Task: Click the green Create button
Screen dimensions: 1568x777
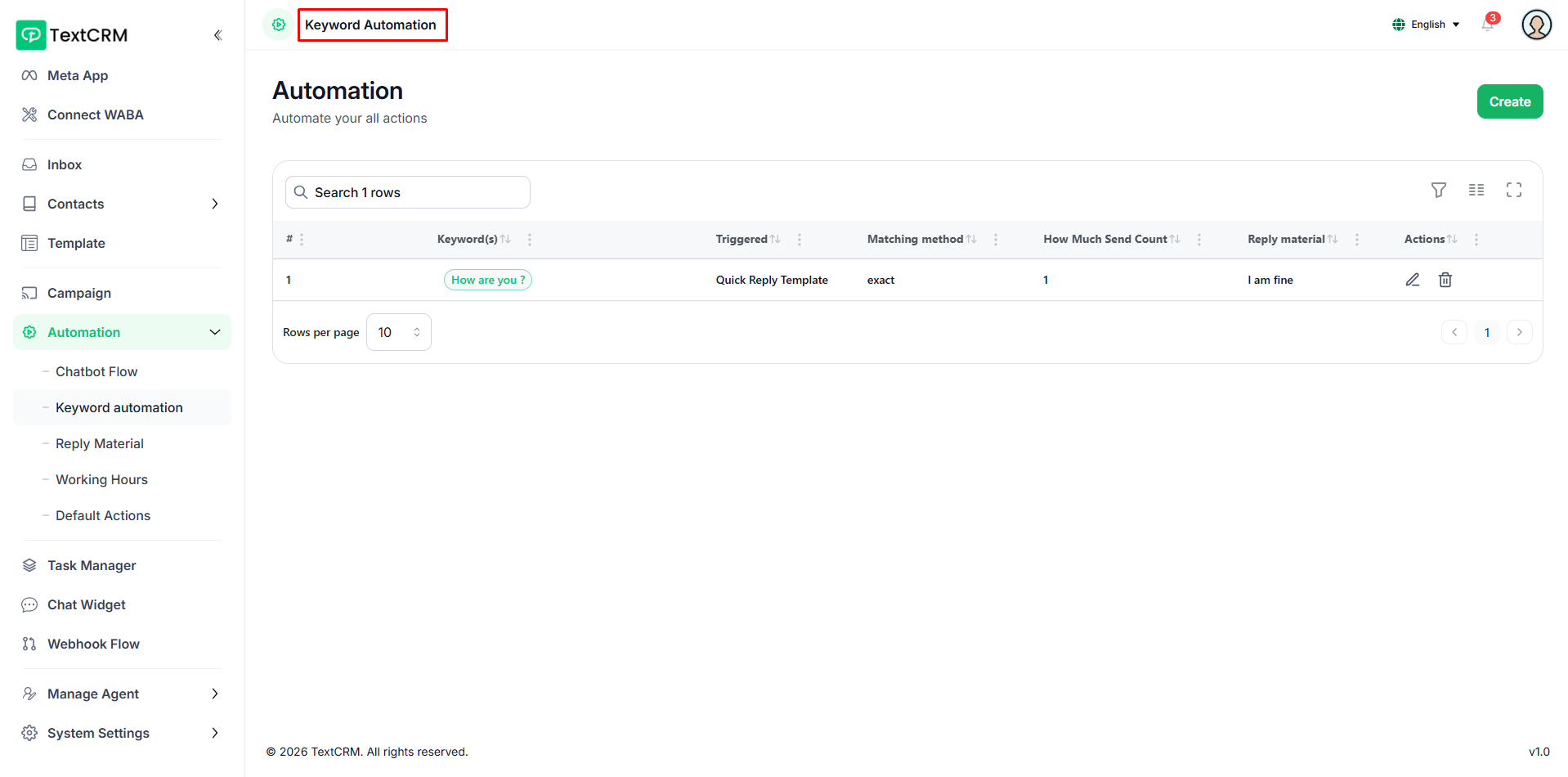Action: point(1509,101)
